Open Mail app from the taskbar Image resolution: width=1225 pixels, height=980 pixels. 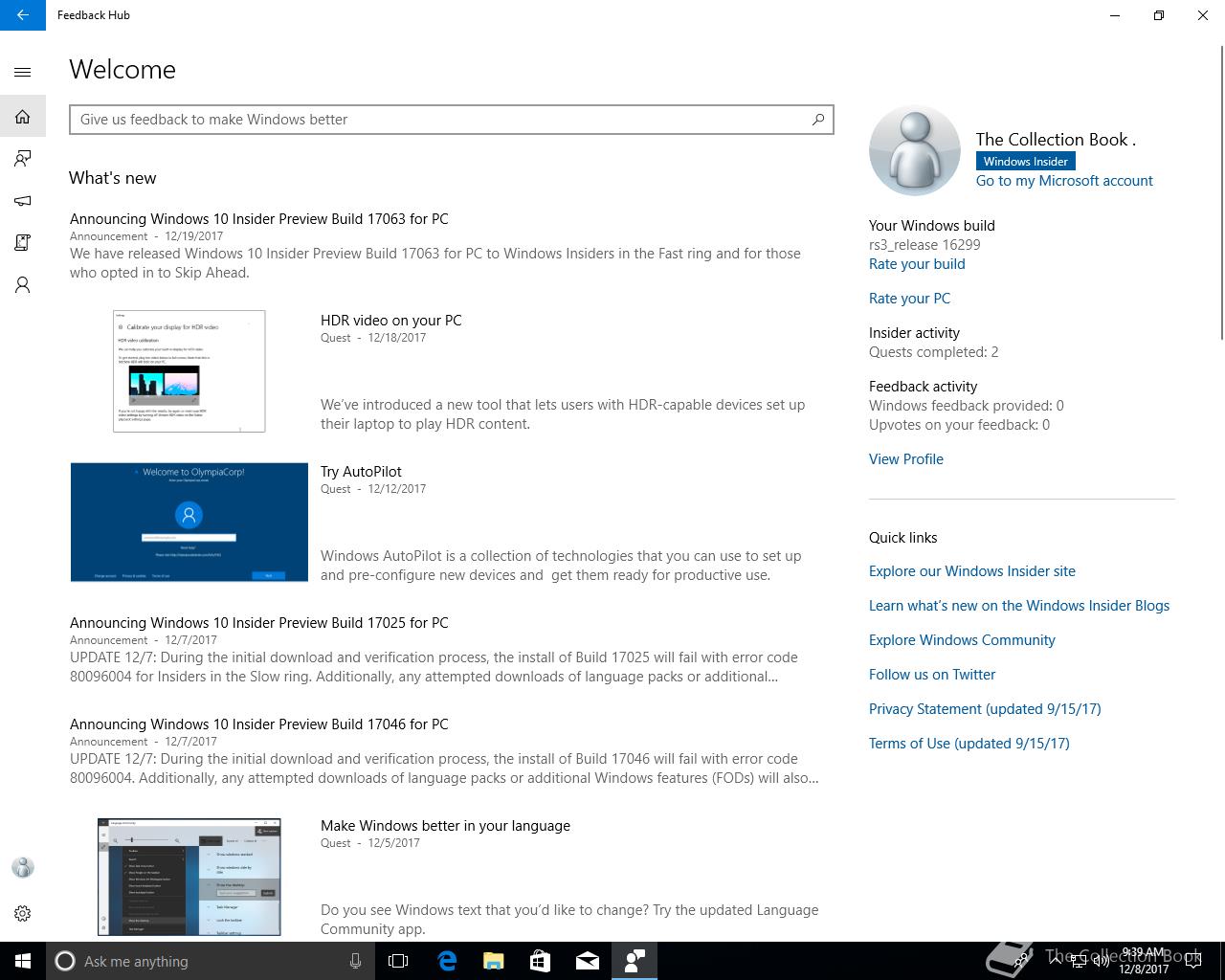(588, 961)
